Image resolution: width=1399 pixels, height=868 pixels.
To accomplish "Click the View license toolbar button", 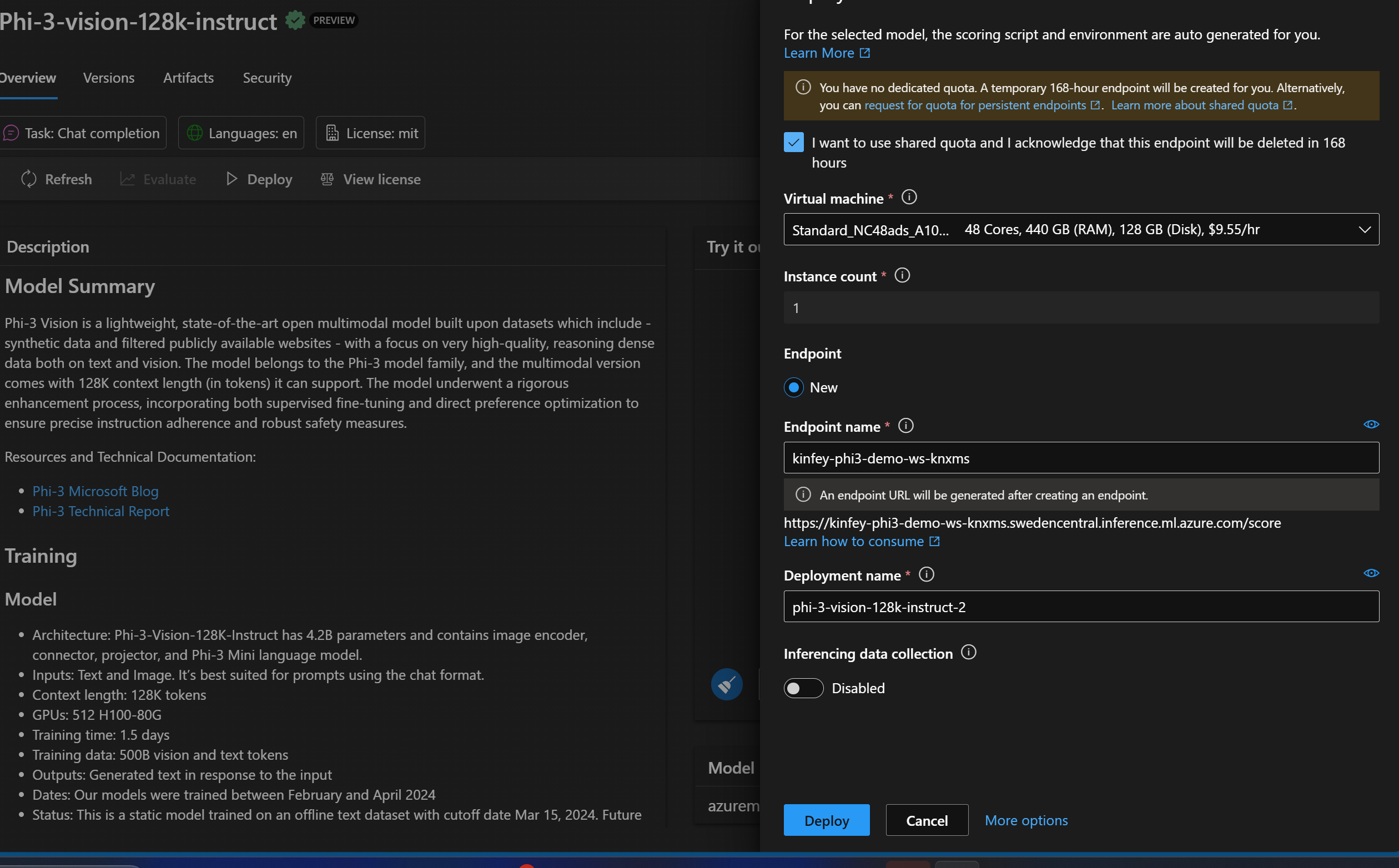I will [x=371, y=179].
